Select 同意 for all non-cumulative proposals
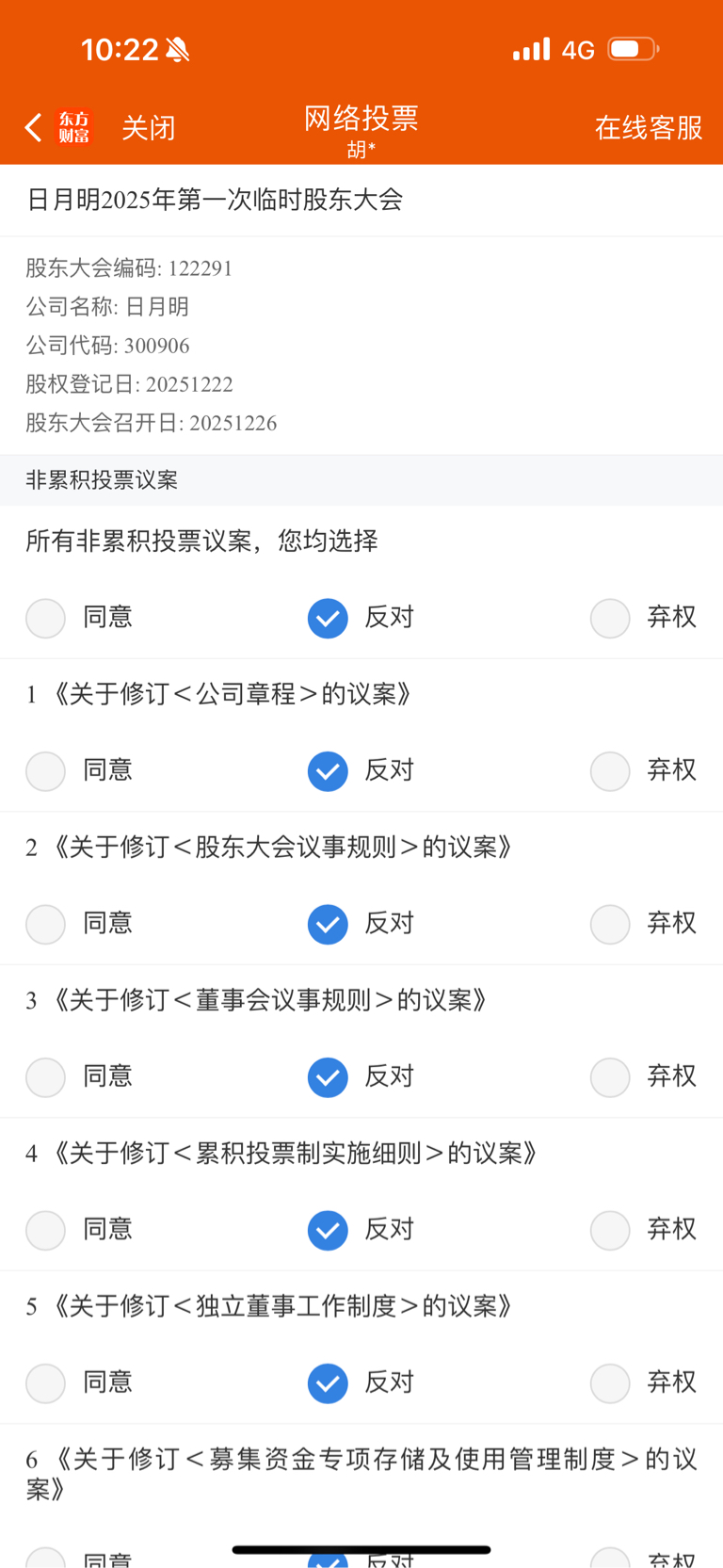The height and width of the screenshot is (1568, 723). [46, 618]
